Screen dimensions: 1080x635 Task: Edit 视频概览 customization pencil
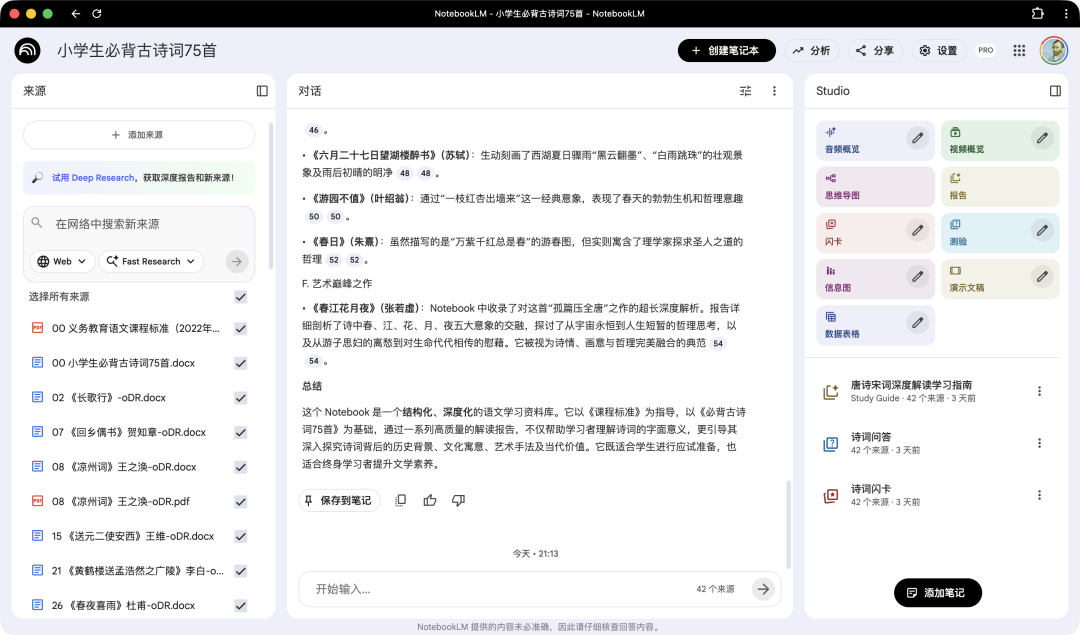click(1042, 138)
